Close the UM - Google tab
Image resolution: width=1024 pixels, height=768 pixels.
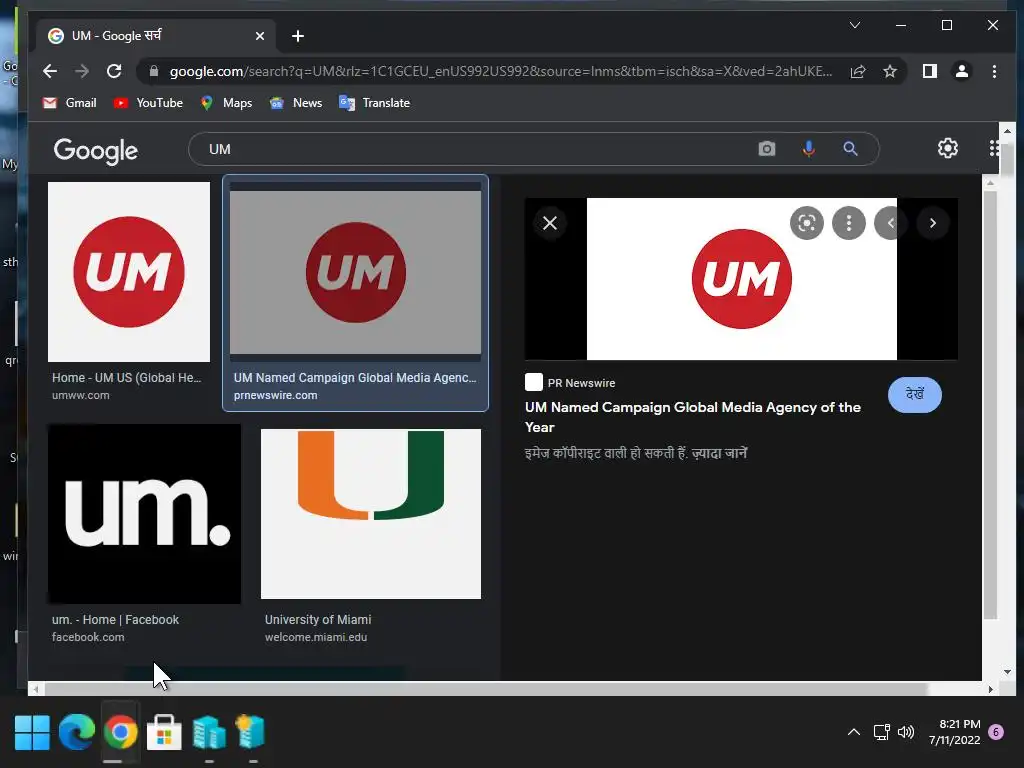(260, 36)
